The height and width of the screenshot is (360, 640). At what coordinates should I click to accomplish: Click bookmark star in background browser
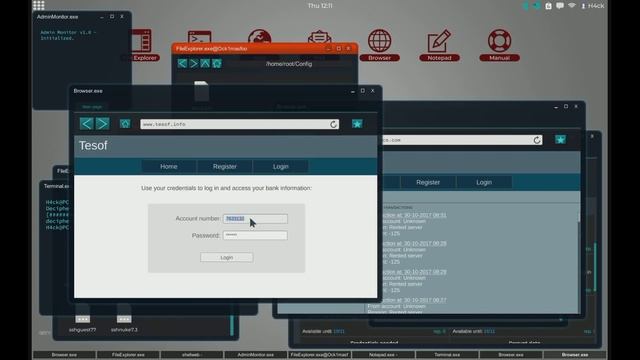560,140
